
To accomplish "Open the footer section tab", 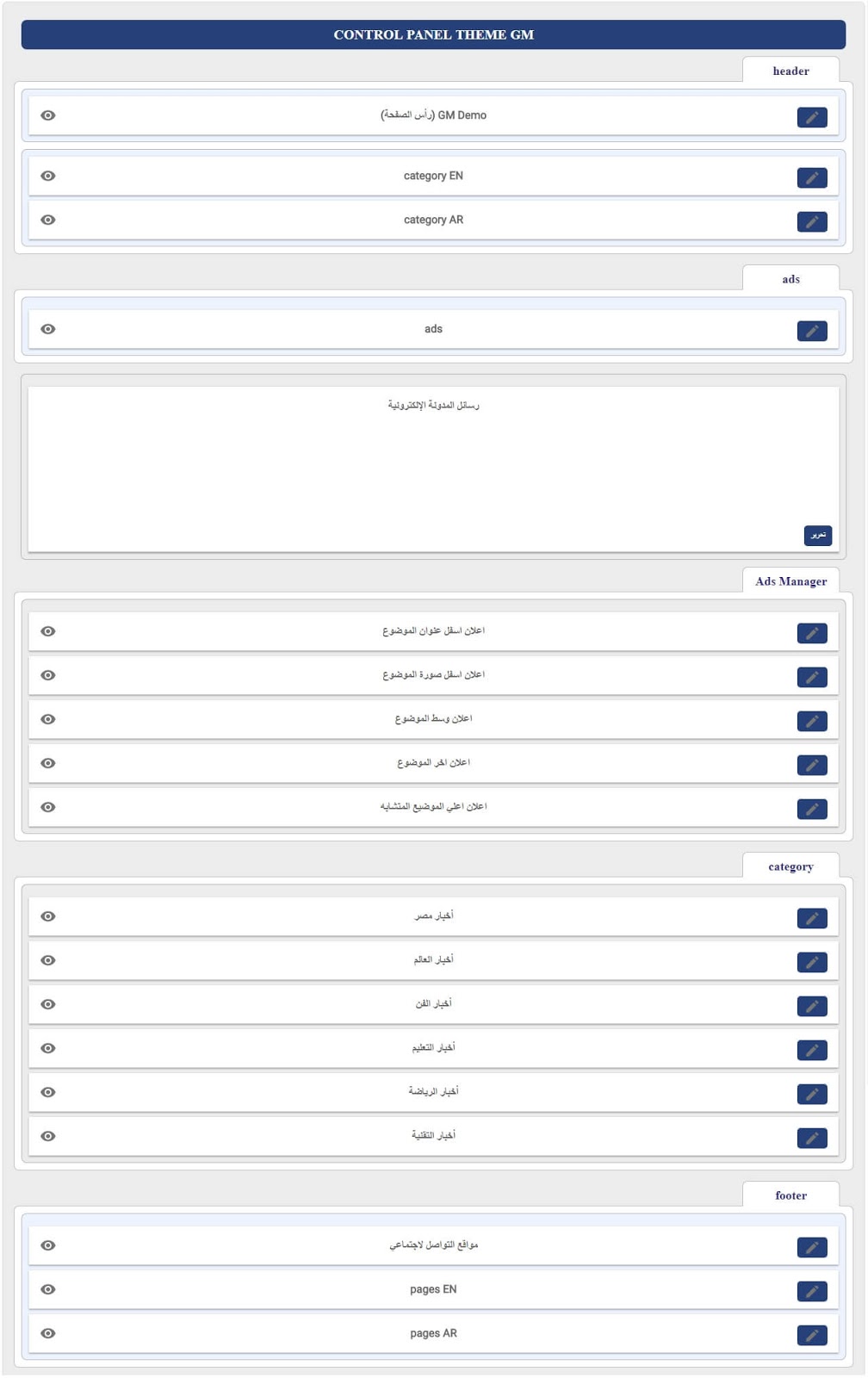I will point(790,1195).
